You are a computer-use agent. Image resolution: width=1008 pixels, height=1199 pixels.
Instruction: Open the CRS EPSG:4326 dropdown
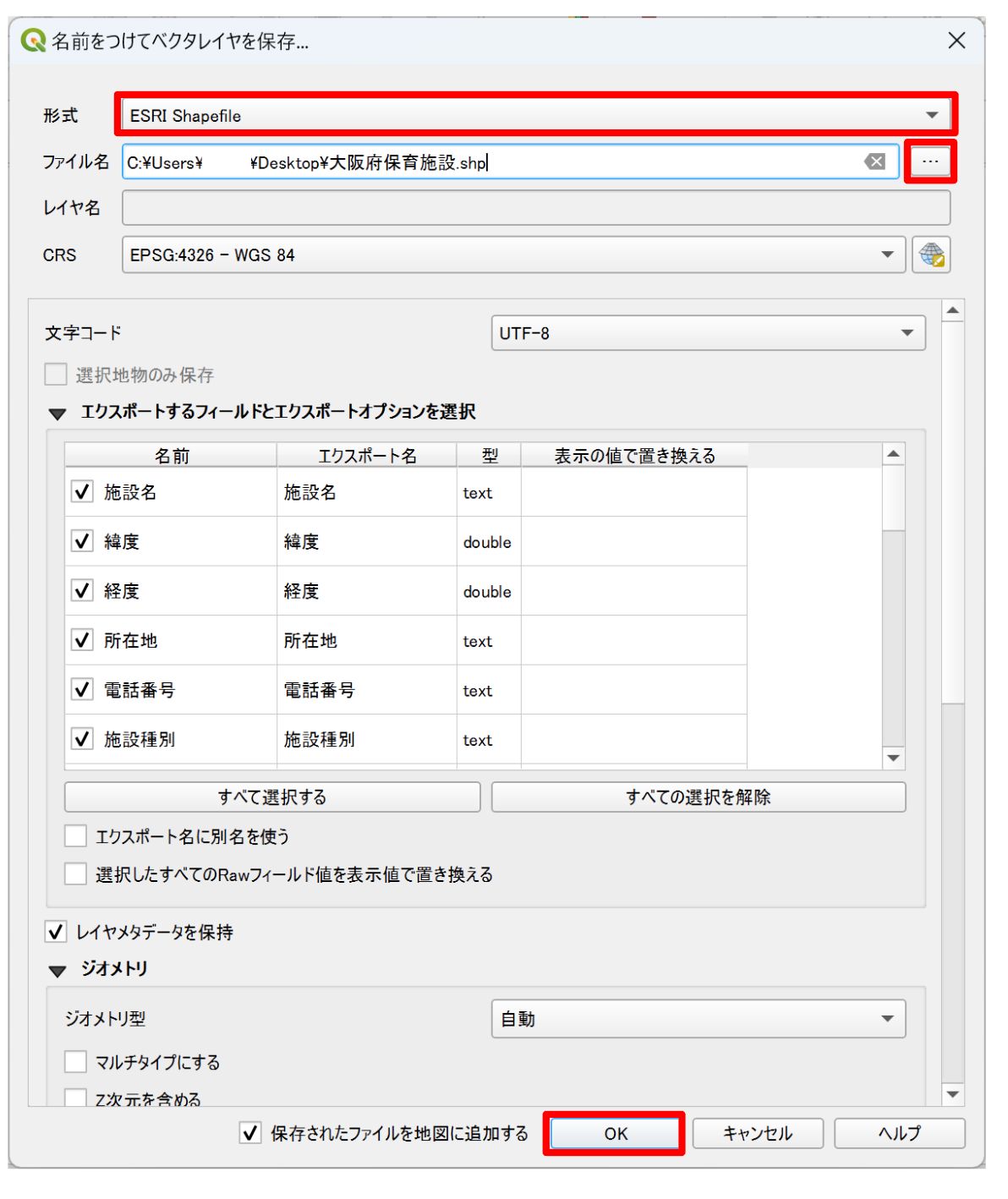click(x=514, y=255)
